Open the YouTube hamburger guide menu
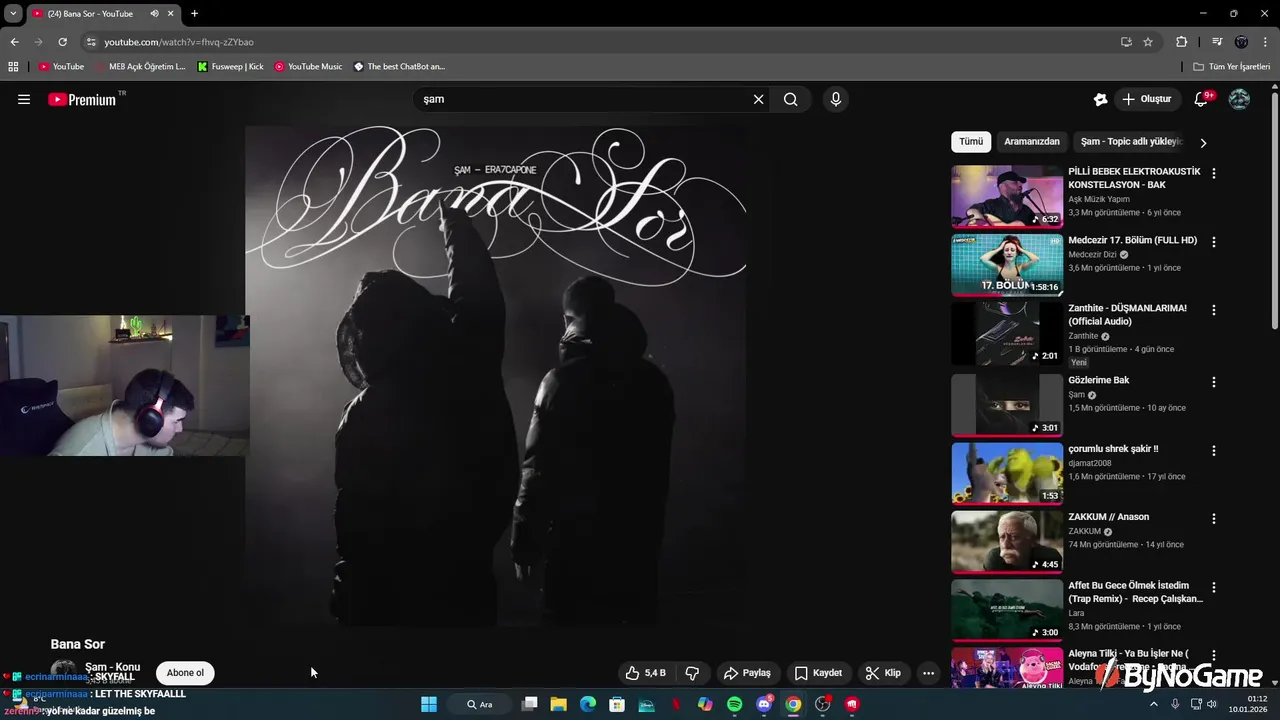 point(24,99)
